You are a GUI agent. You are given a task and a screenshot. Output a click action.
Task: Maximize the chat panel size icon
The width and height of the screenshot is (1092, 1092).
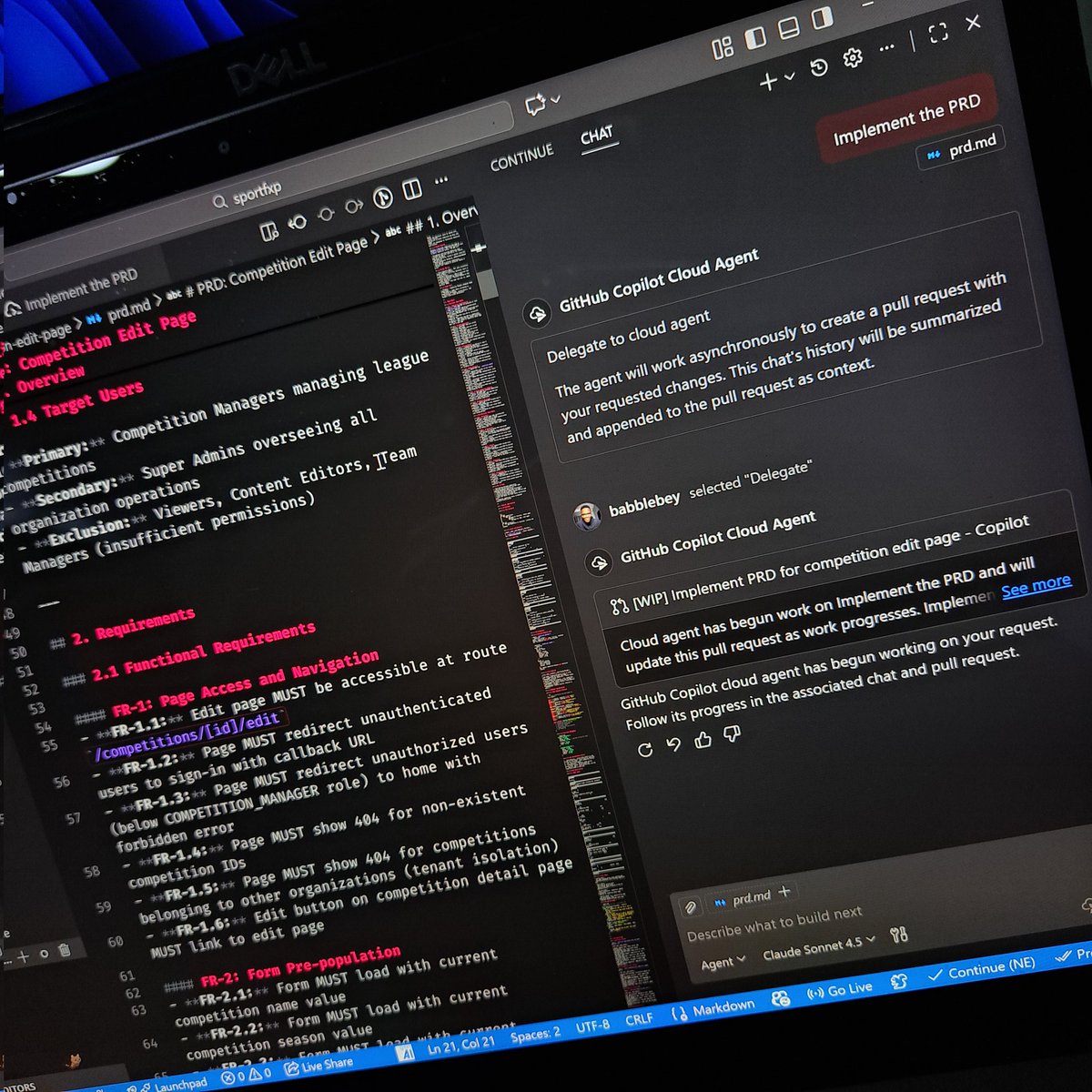(x=938, y=34)
